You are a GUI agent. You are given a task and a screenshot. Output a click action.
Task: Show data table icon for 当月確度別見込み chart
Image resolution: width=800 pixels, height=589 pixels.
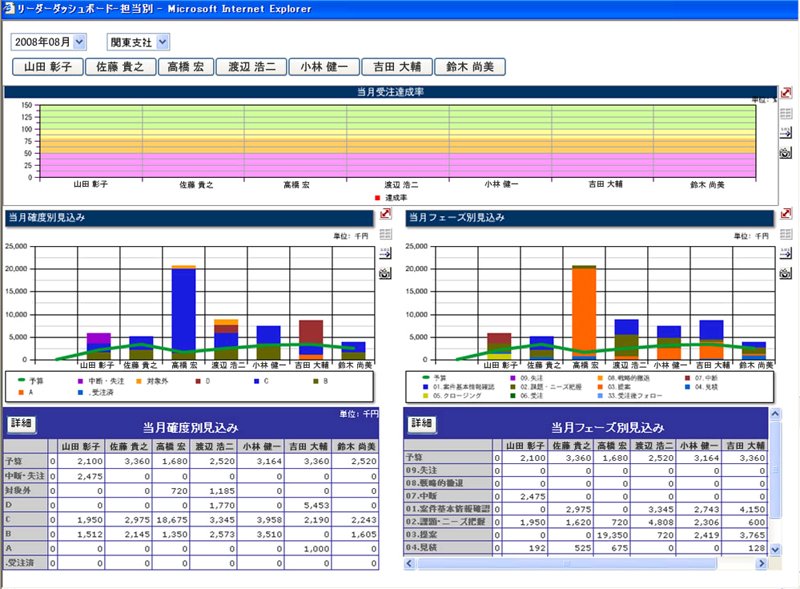click(386, 234)
